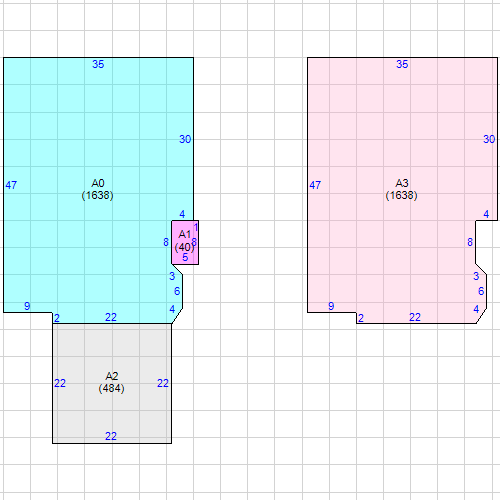Pick the 30 dimension on A3's right edge
This screenshot has width=500, height=500.
coord(489,139)
